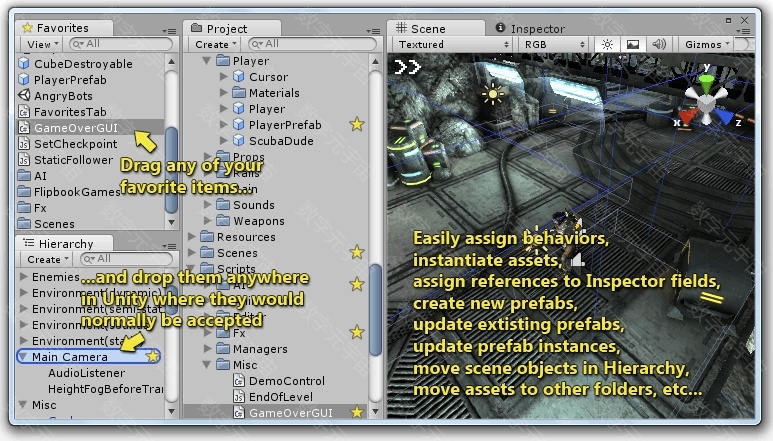
Task: Open the Project panel options menu
Action: pyautogui.click(x=373, y=31)
